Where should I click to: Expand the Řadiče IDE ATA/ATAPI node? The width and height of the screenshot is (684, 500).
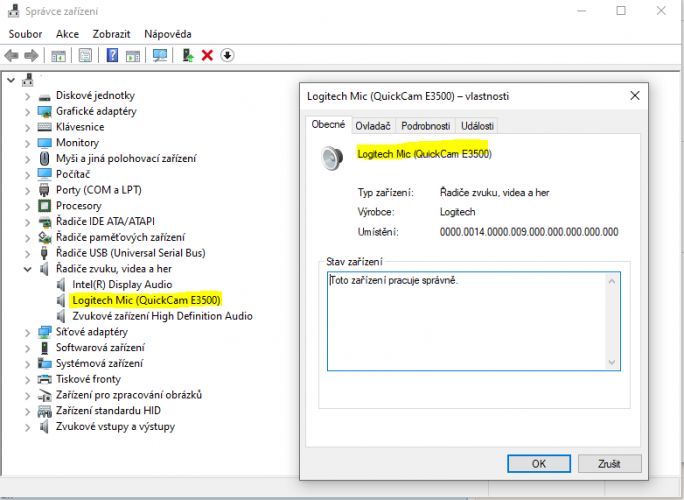27,222
